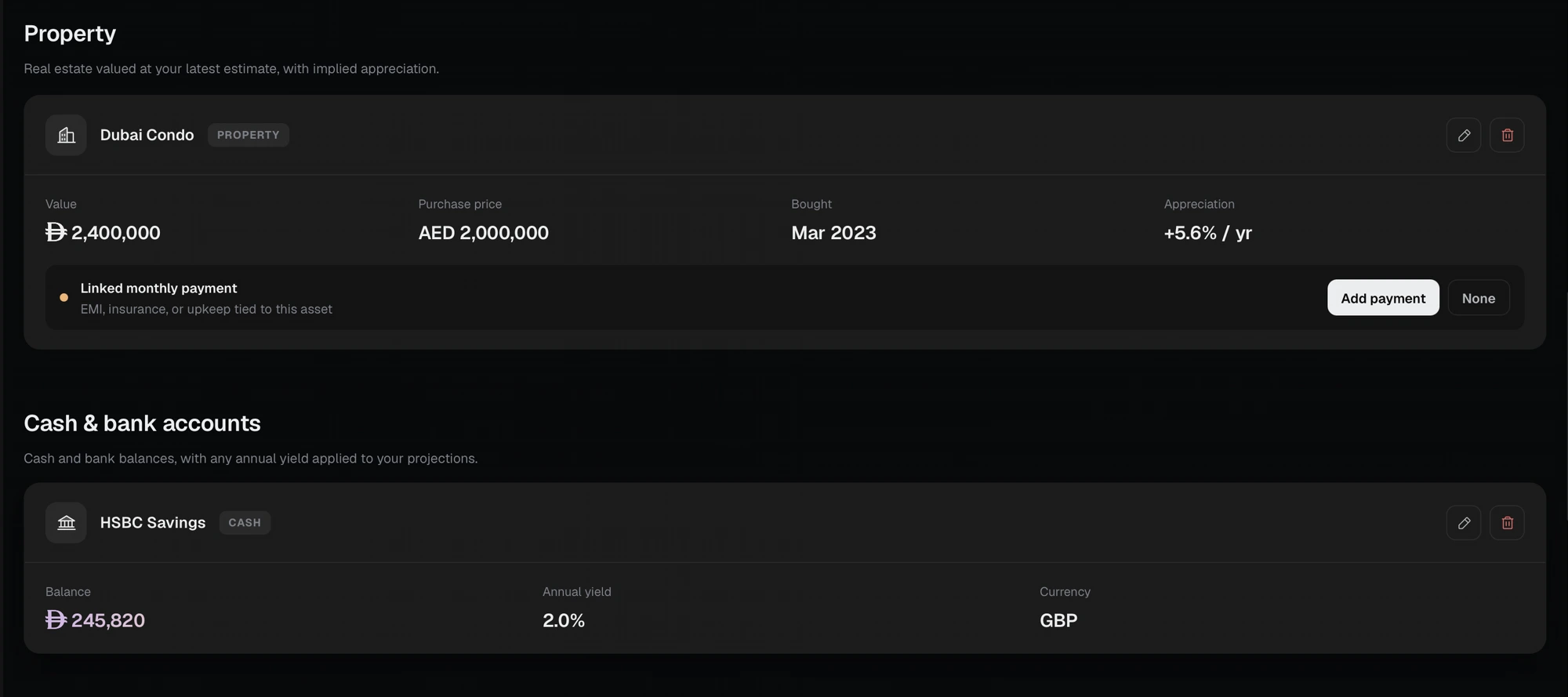Screen dimensions: 1568x697
Task: Delete the Dubai Condo property
Action: pos(1507,136)
